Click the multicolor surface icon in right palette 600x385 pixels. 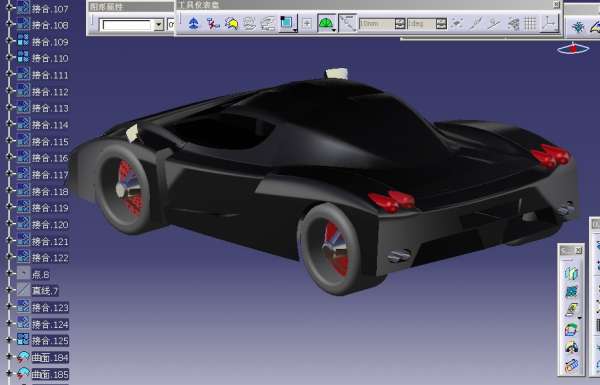point(571,329)
